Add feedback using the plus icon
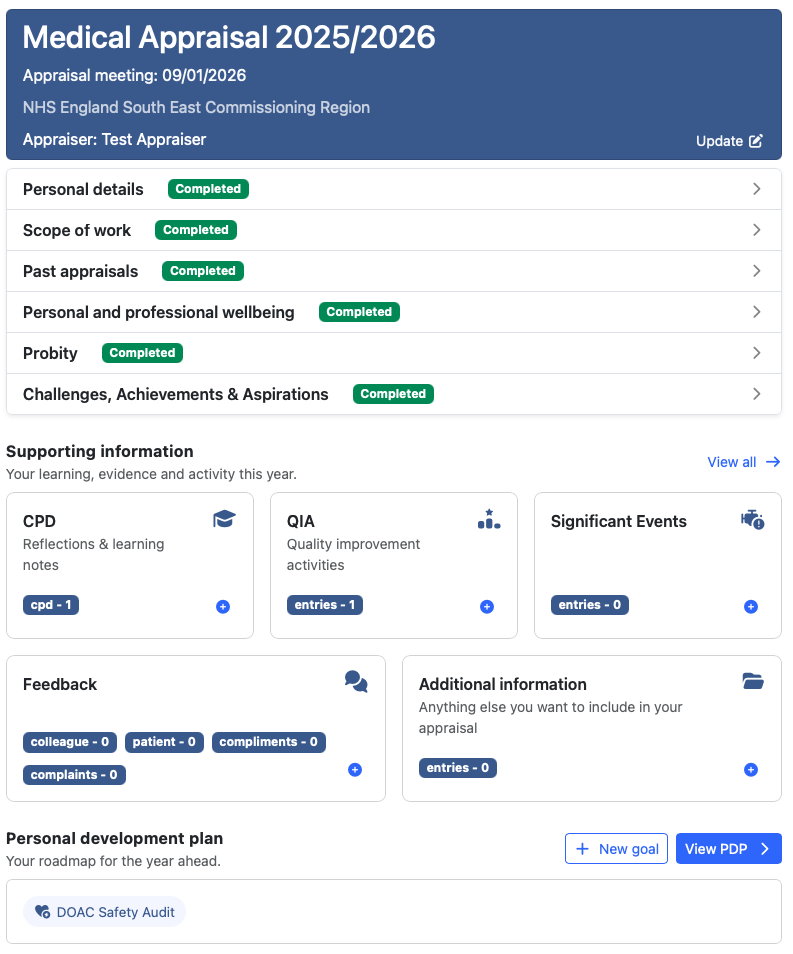Viewport: 793px width, 954px height. click(355, 770)
